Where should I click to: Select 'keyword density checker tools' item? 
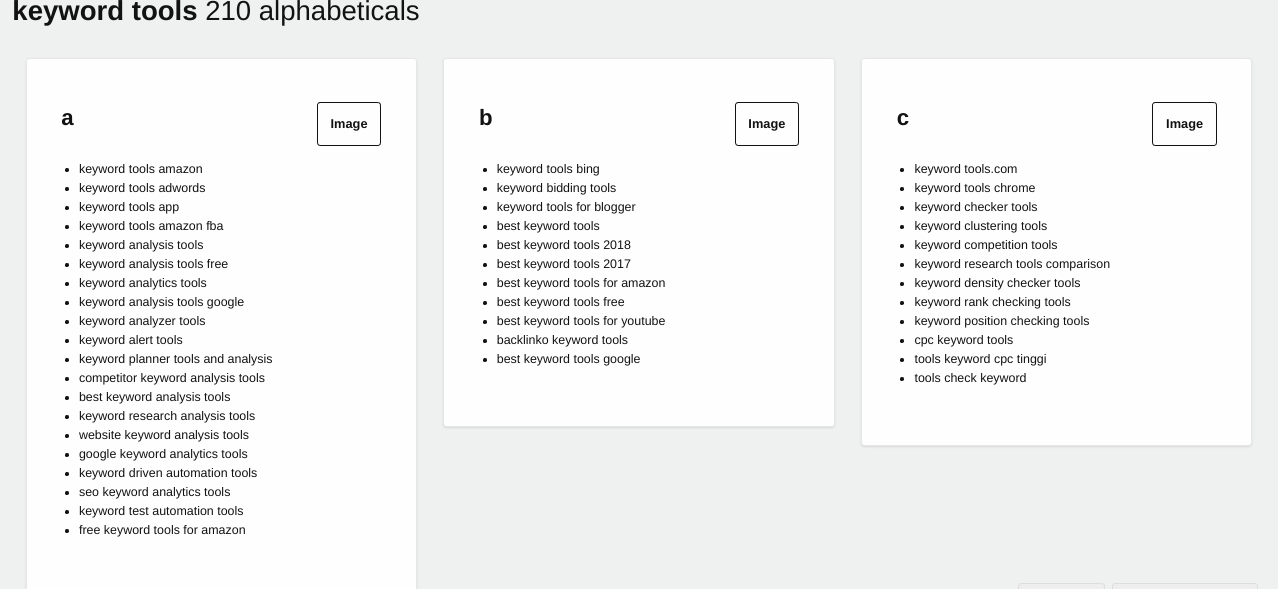[997, 283]
